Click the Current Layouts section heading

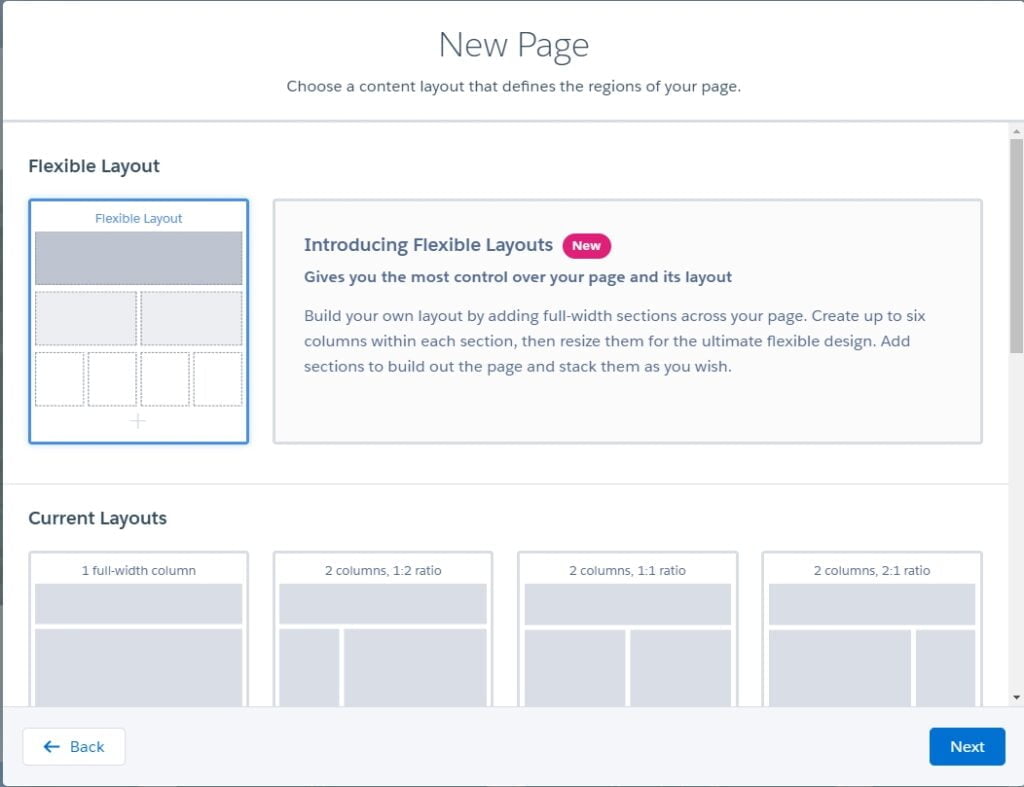click(x=97, y=518)
